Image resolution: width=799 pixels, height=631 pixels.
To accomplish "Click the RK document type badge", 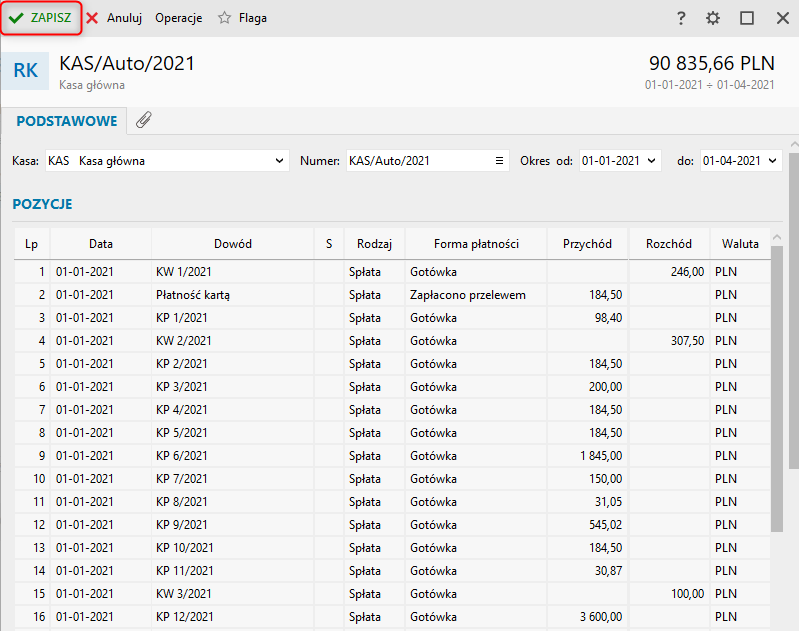I will pyautogui.click(x=25, y=70).
